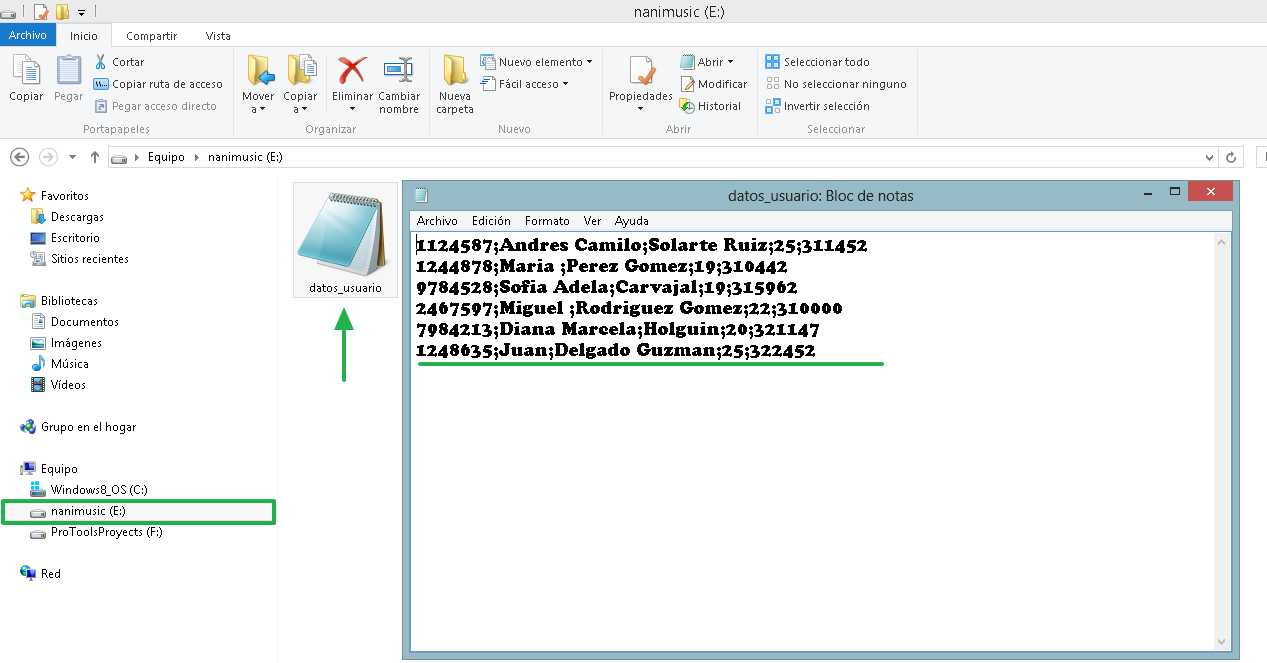Click the Historial icon
1267x663 pixels.
coord(687,106)
